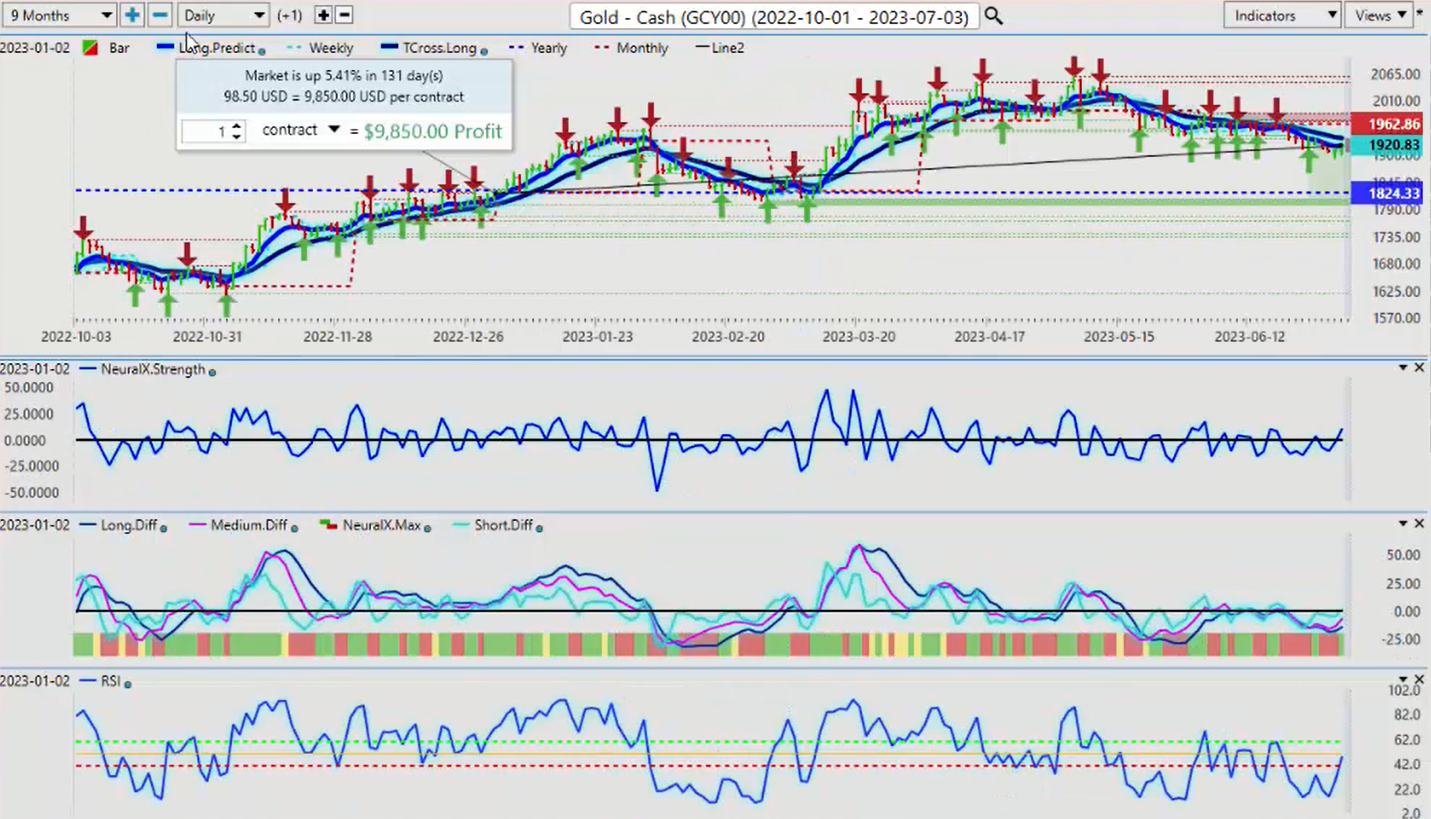1431x819 pixels.
Task: Click the red 1962.86 price label
Action: pyautogui.click(x=1386, y=125)
